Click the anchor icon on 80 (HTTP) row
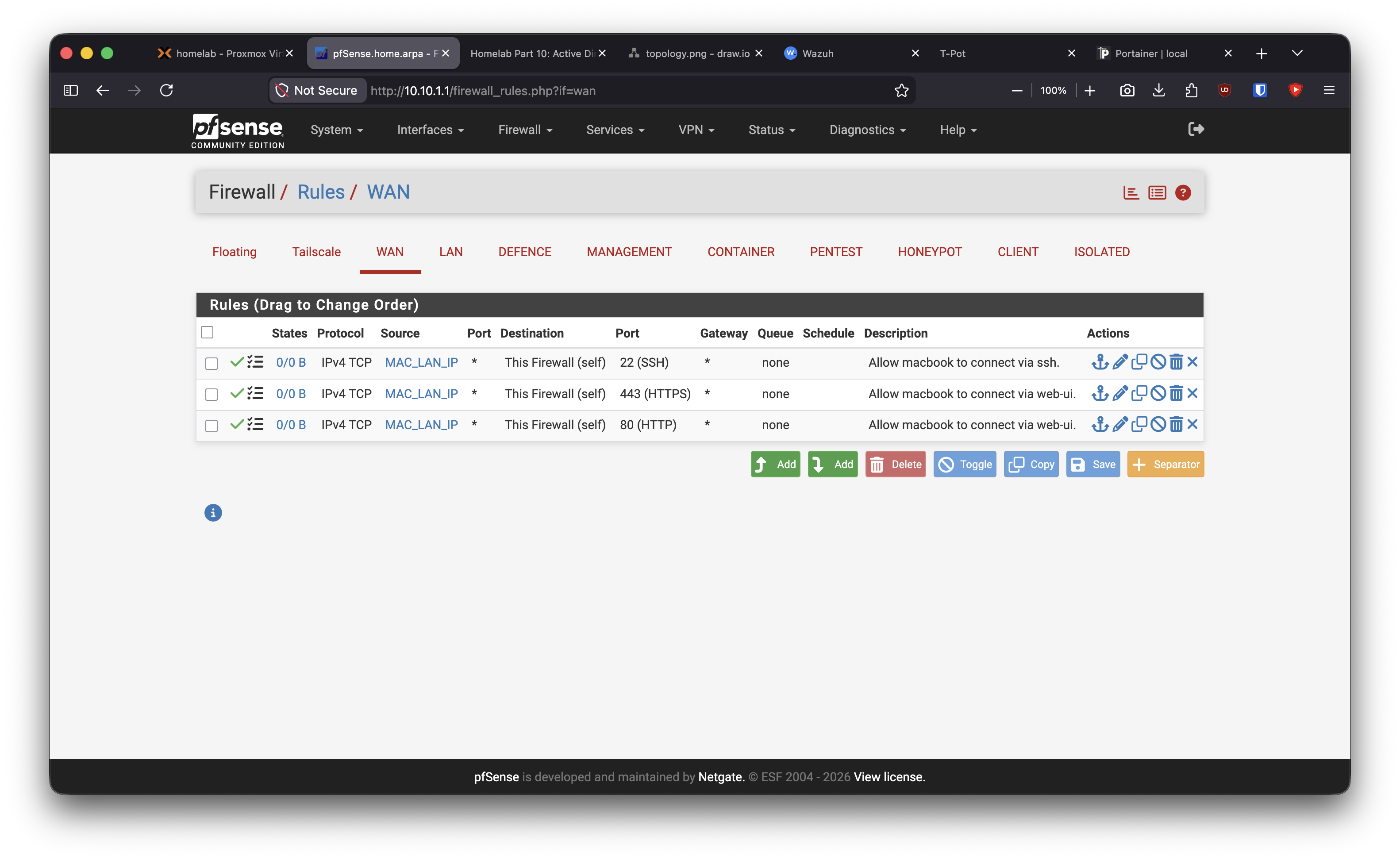 click(x=1100, y=424)
